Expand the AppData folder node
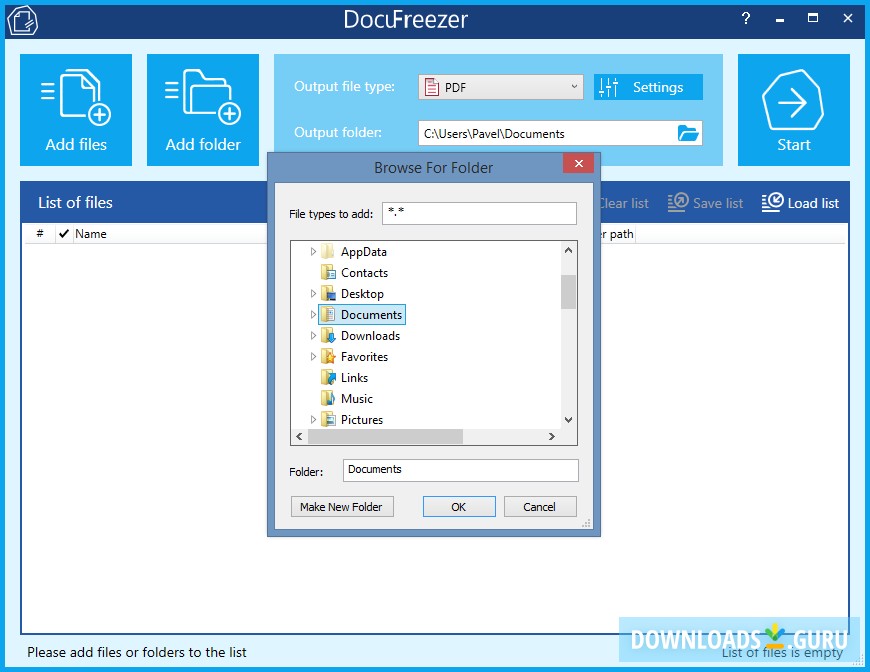Screen dimensions: 870x672 click(x=313, y=252)
